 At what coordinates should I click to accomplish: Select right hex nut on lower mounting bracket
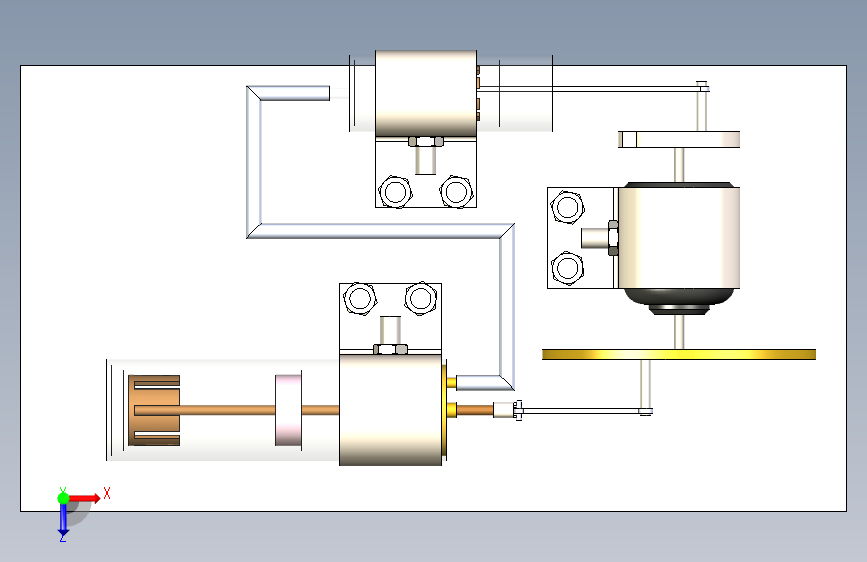point(421,299)
